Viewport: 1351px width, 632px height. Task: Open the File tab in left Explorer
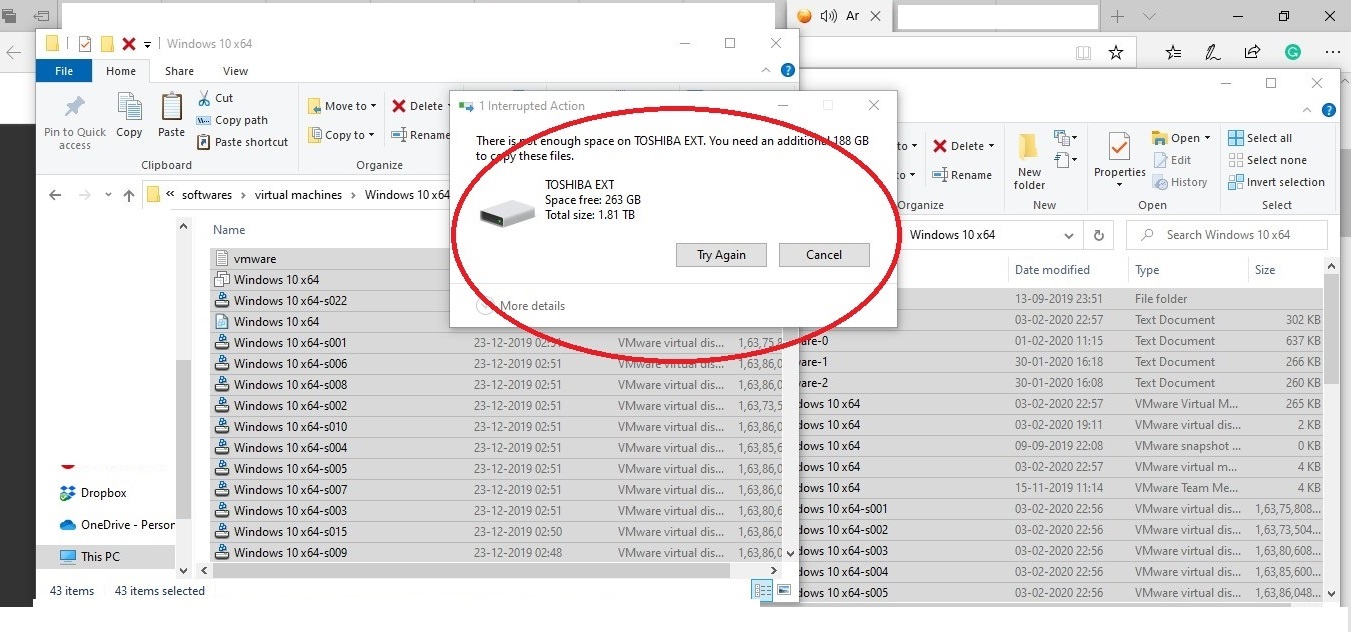pos(64,71)
